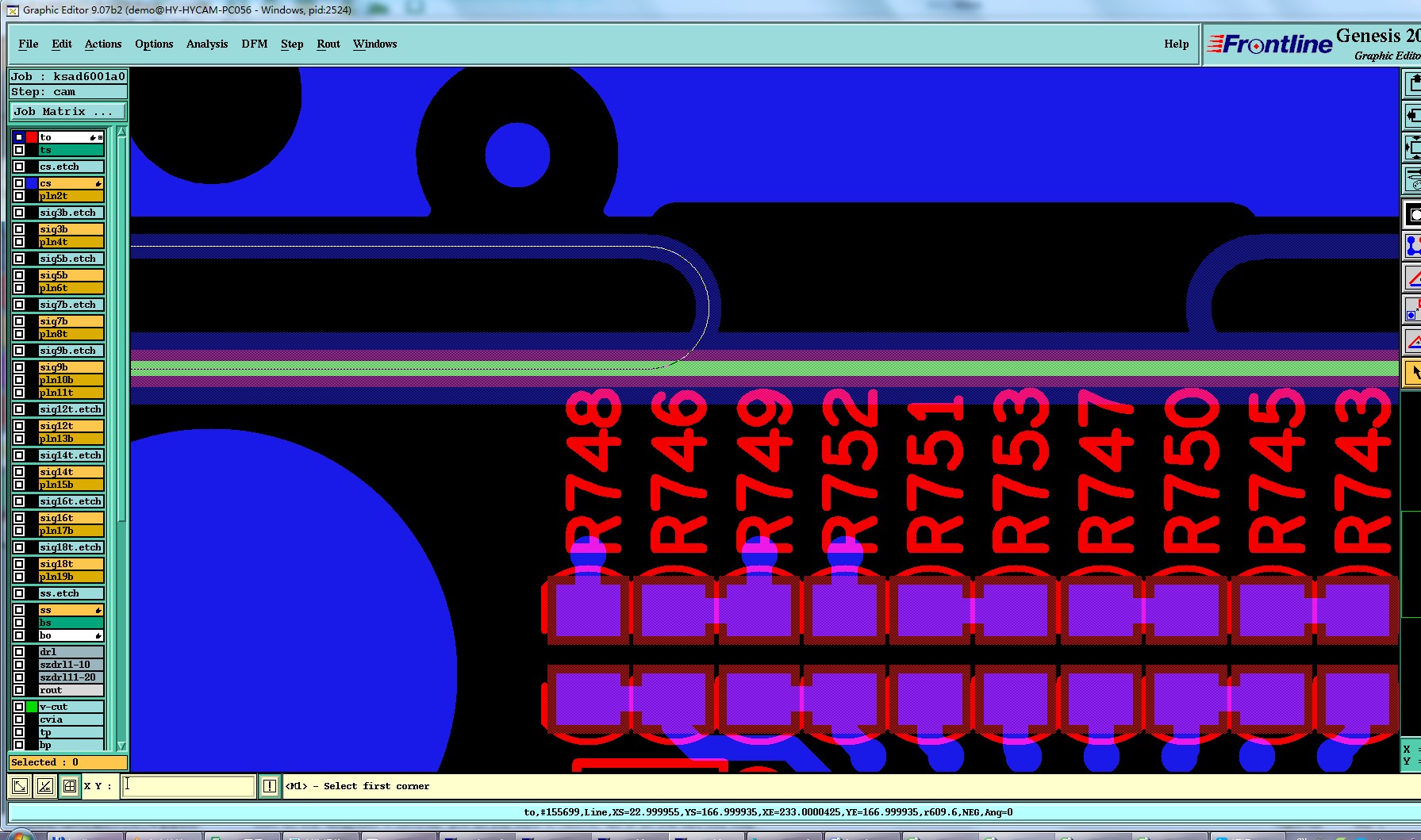Toggle display checkbox for layer cs

click(x=19, y=183)
